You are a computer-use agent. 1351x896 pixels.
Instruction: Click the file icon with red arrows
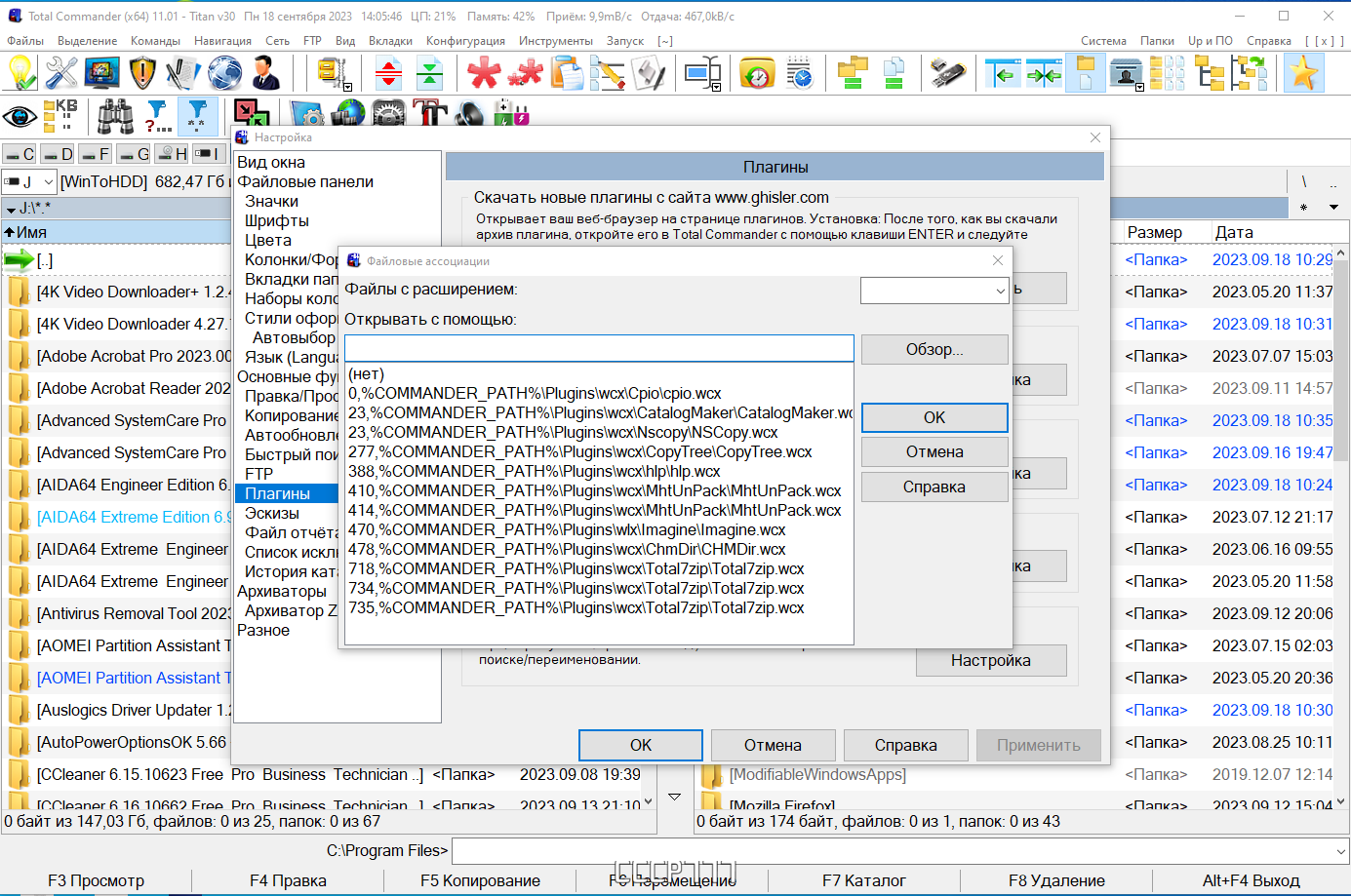tap(388, 73)
